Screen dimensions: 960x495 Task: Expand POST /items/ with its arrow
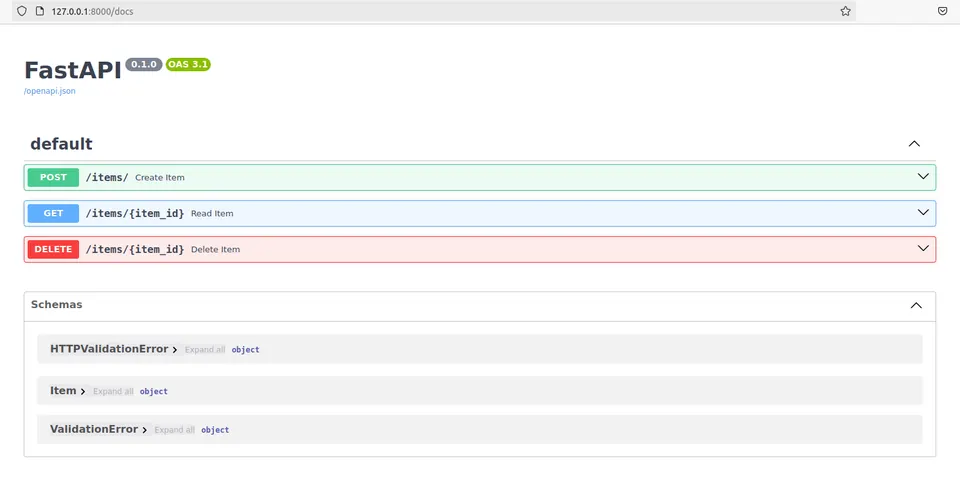coord(923,176)
